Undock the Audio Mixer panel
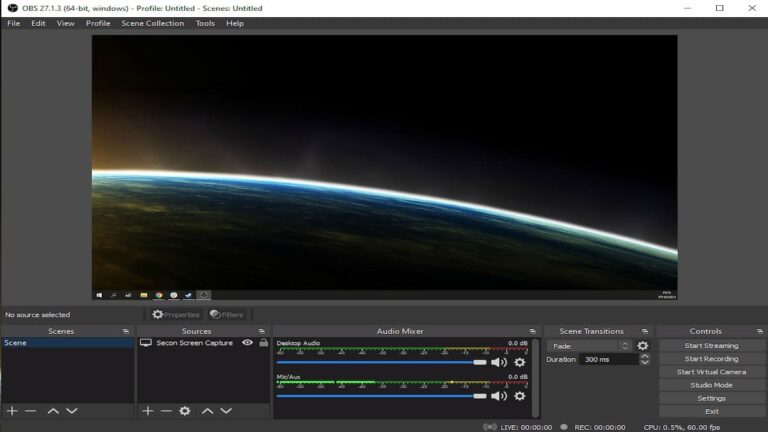The width and height of the screenshot is (768, 432). click(533, 331)
